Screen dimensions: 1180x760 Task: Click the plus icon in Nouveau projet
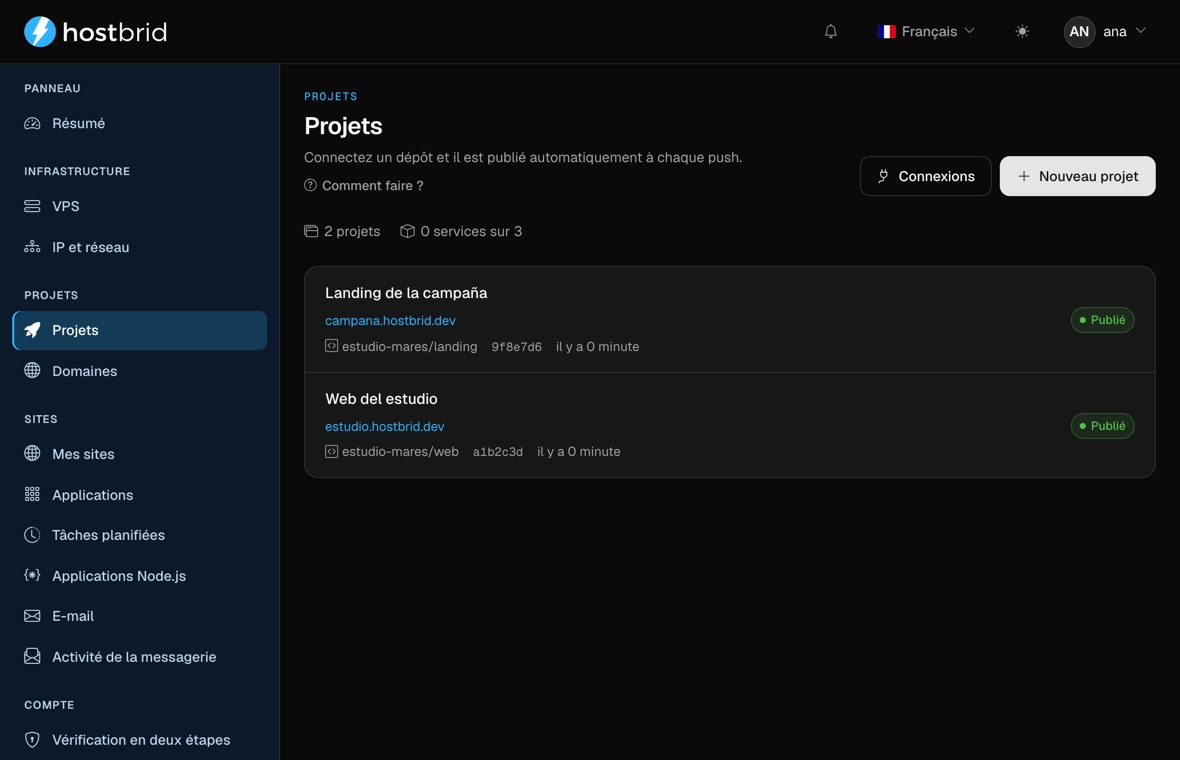(1023, 176)
